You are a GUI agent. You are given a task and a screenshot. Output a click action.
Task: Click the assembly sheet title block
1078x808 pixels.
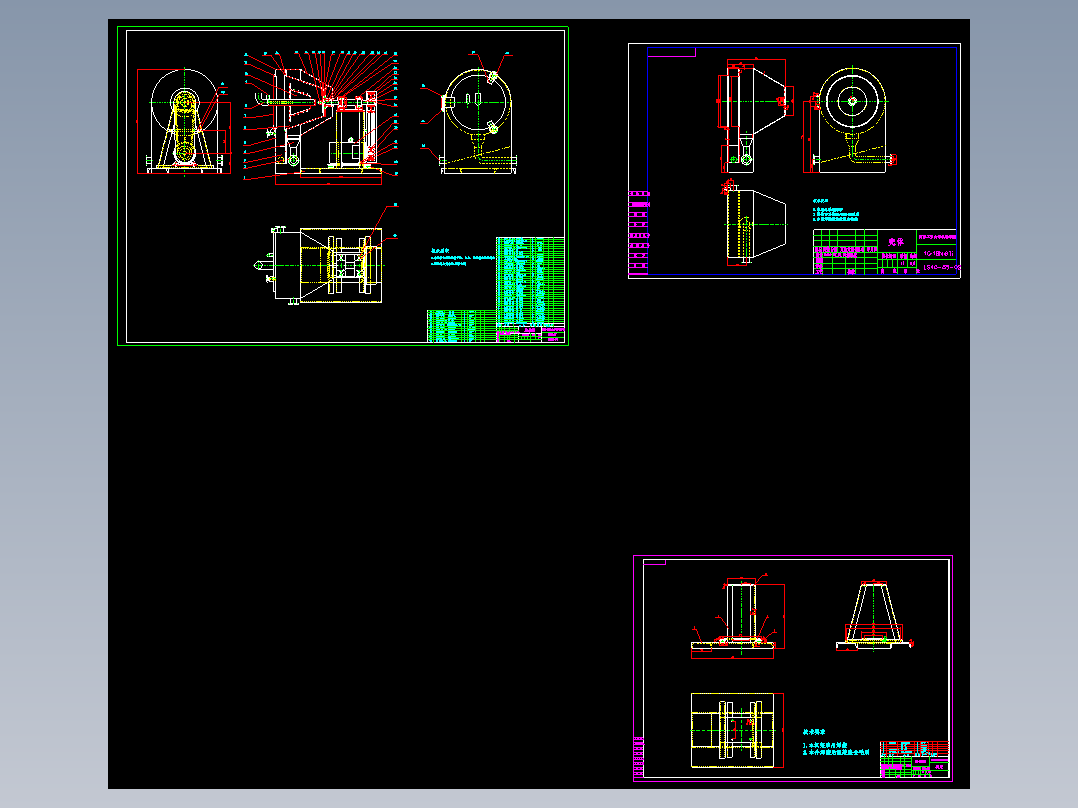pyautogui.click(x=530, y=334)
